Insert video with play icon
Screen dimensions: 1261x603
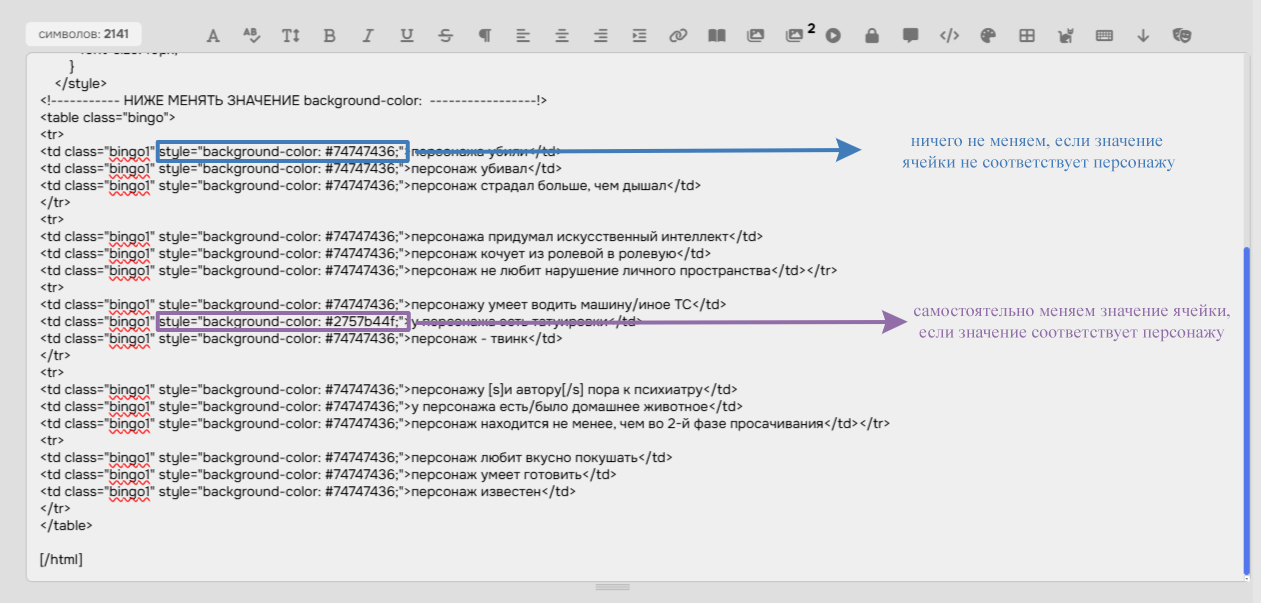click(x=833, y=36)
